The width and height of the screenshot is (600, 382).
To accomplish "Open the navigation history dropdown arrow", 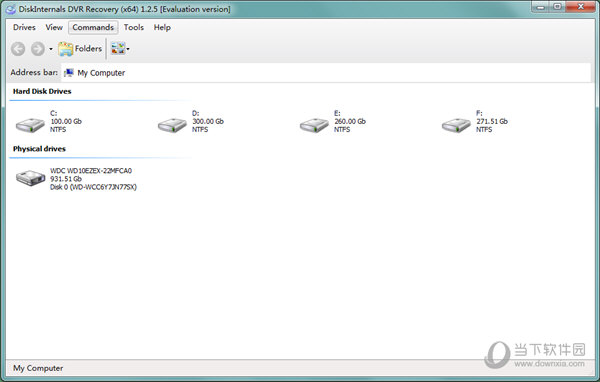I will 51,49.
